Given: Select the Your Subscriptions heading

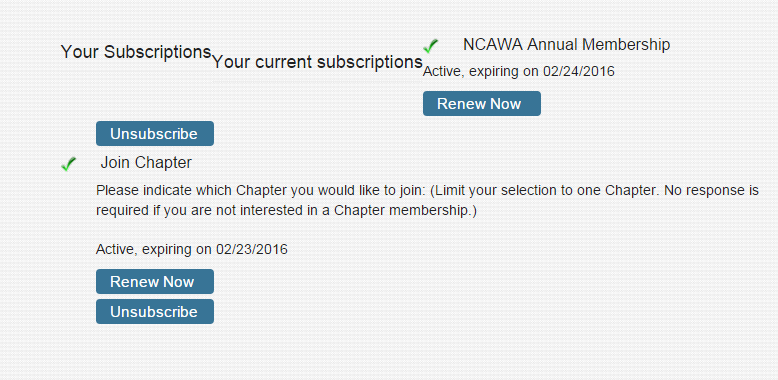Looking at the screenshot, I should coord(136,52).
